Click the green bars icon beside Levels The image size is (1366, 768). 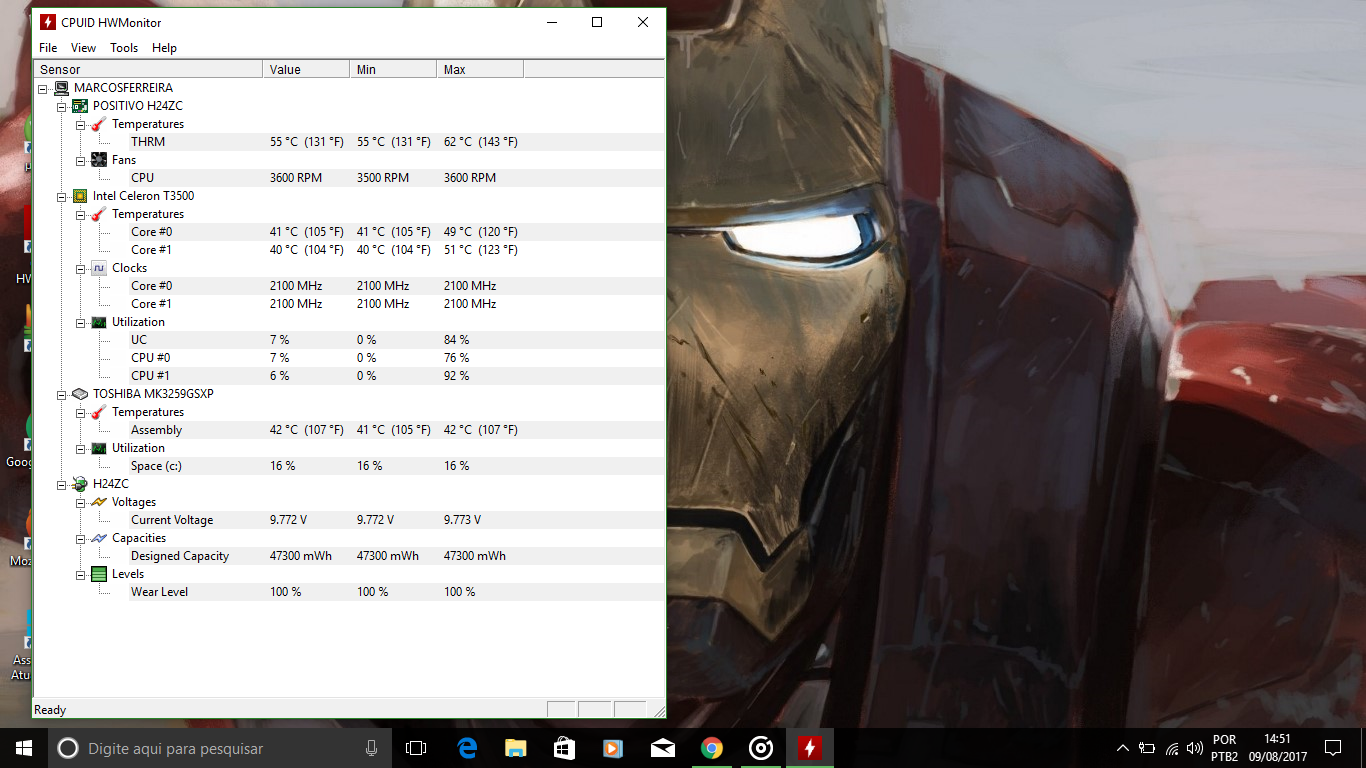pyautogui.click(x=98, y=574)
